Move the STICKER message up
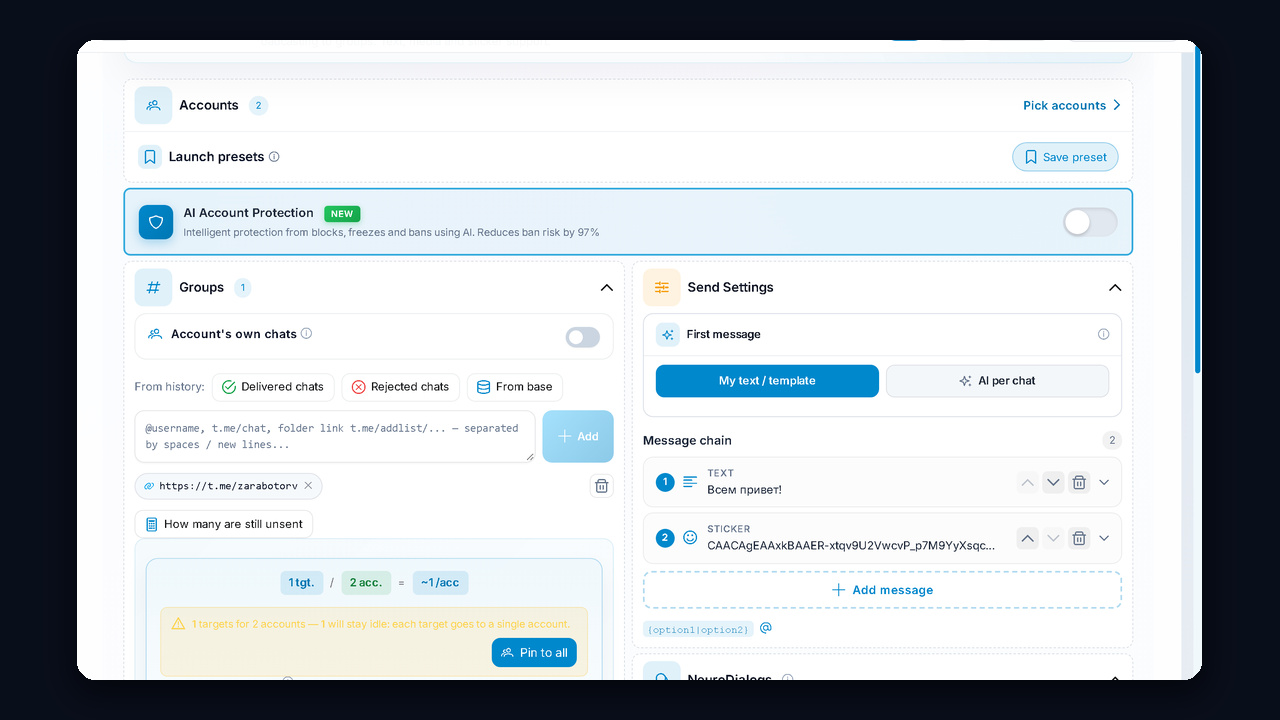This screenshot has width=1280, height=720. (x=1027, y=538)
